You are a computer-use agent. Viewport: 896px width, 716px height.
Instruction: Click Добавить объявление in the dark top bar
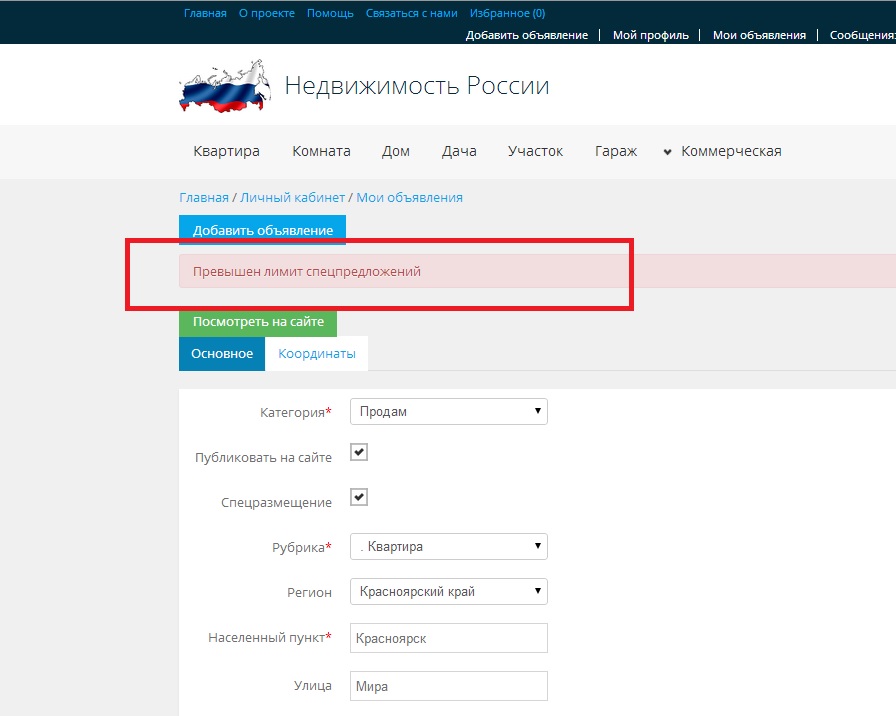pyautogui.click(x=527, y=35)
